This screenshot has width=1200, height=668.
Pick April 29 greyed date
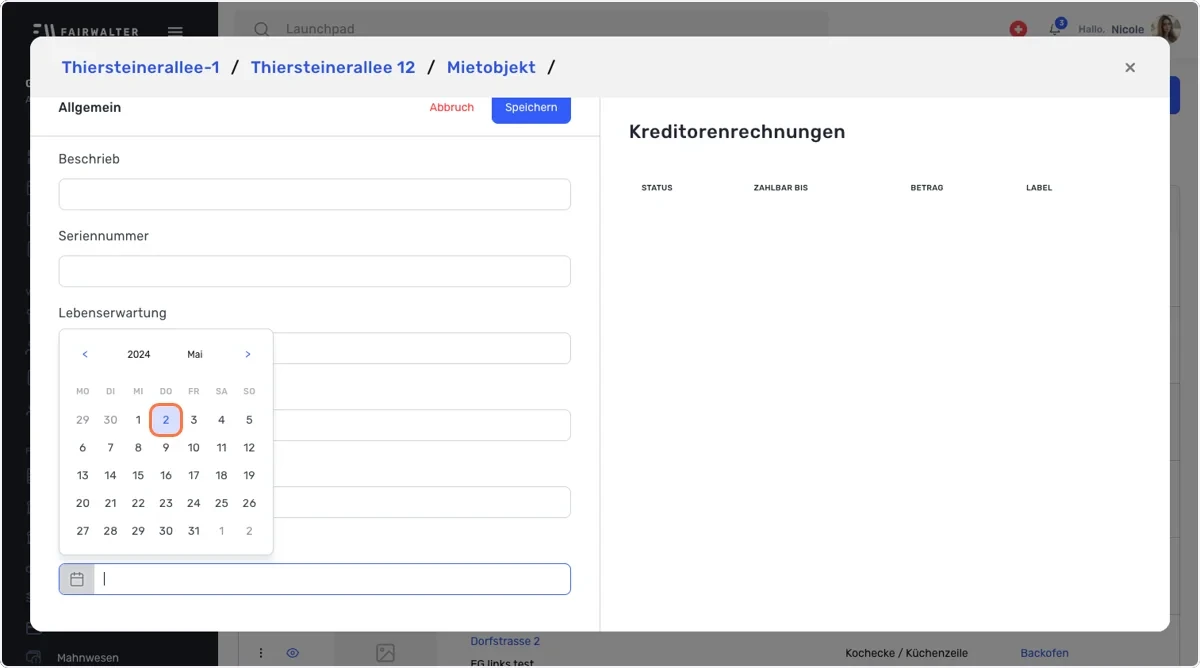83,420
